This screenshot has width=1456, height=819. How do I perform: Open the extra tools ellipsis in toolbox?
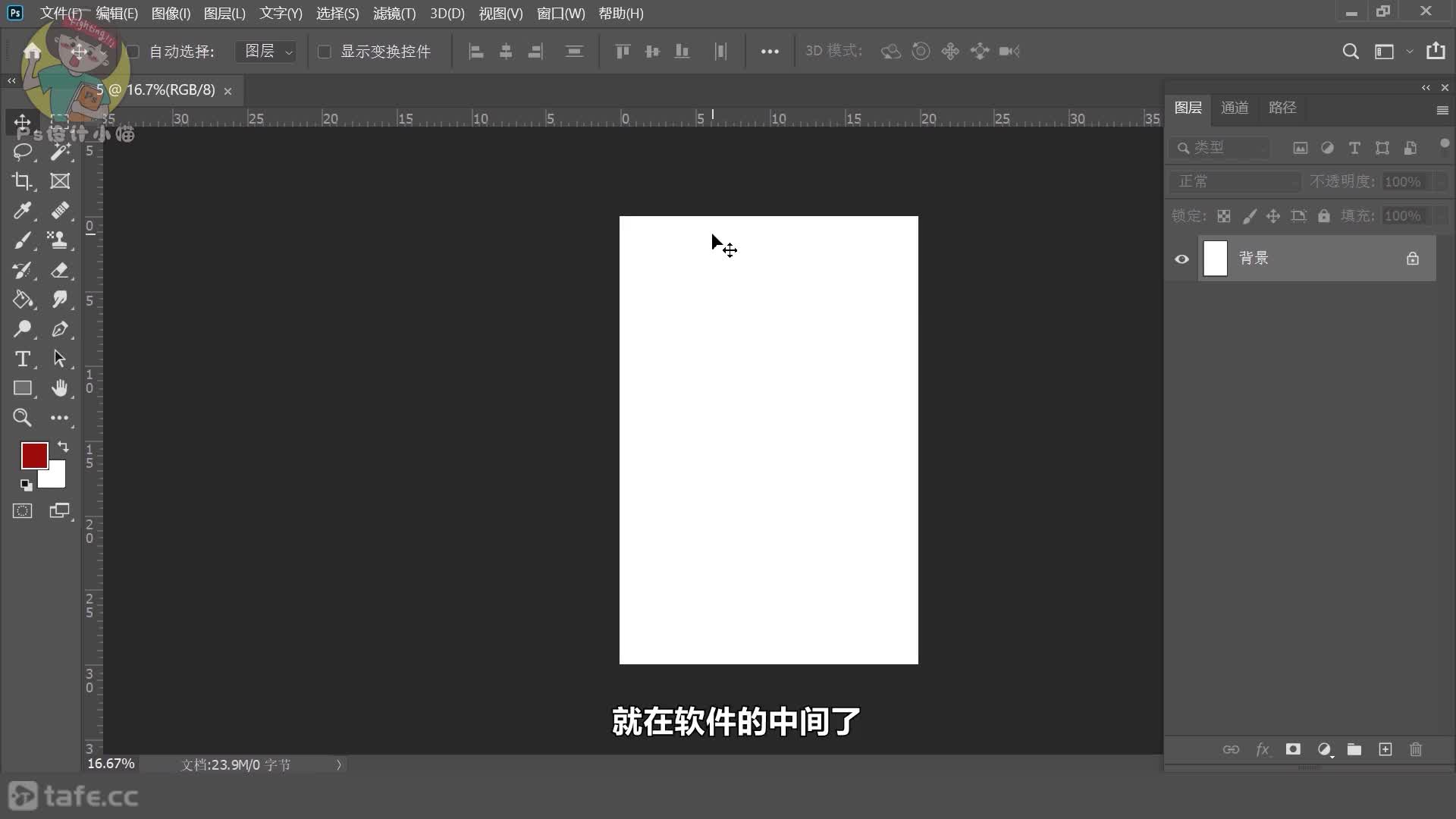pyautogui.click(x=60, y=418)
